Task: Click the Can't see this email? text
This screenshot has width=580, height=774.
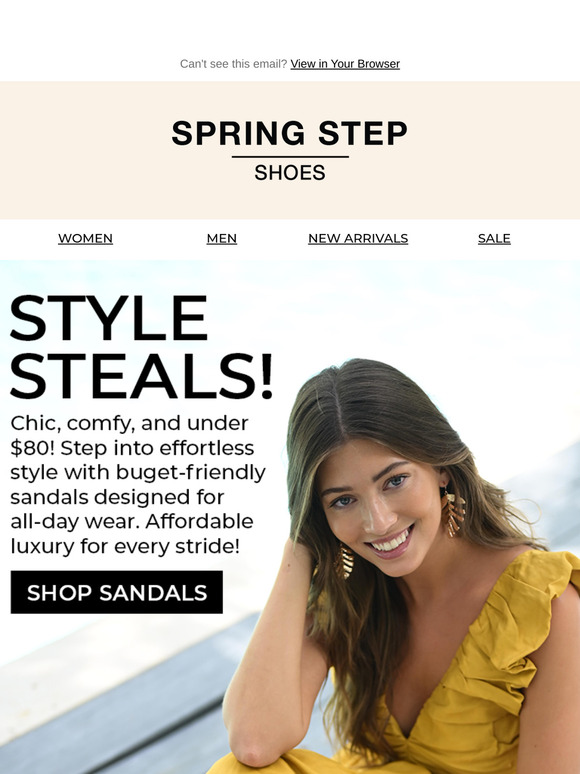Action: (233, 64)
